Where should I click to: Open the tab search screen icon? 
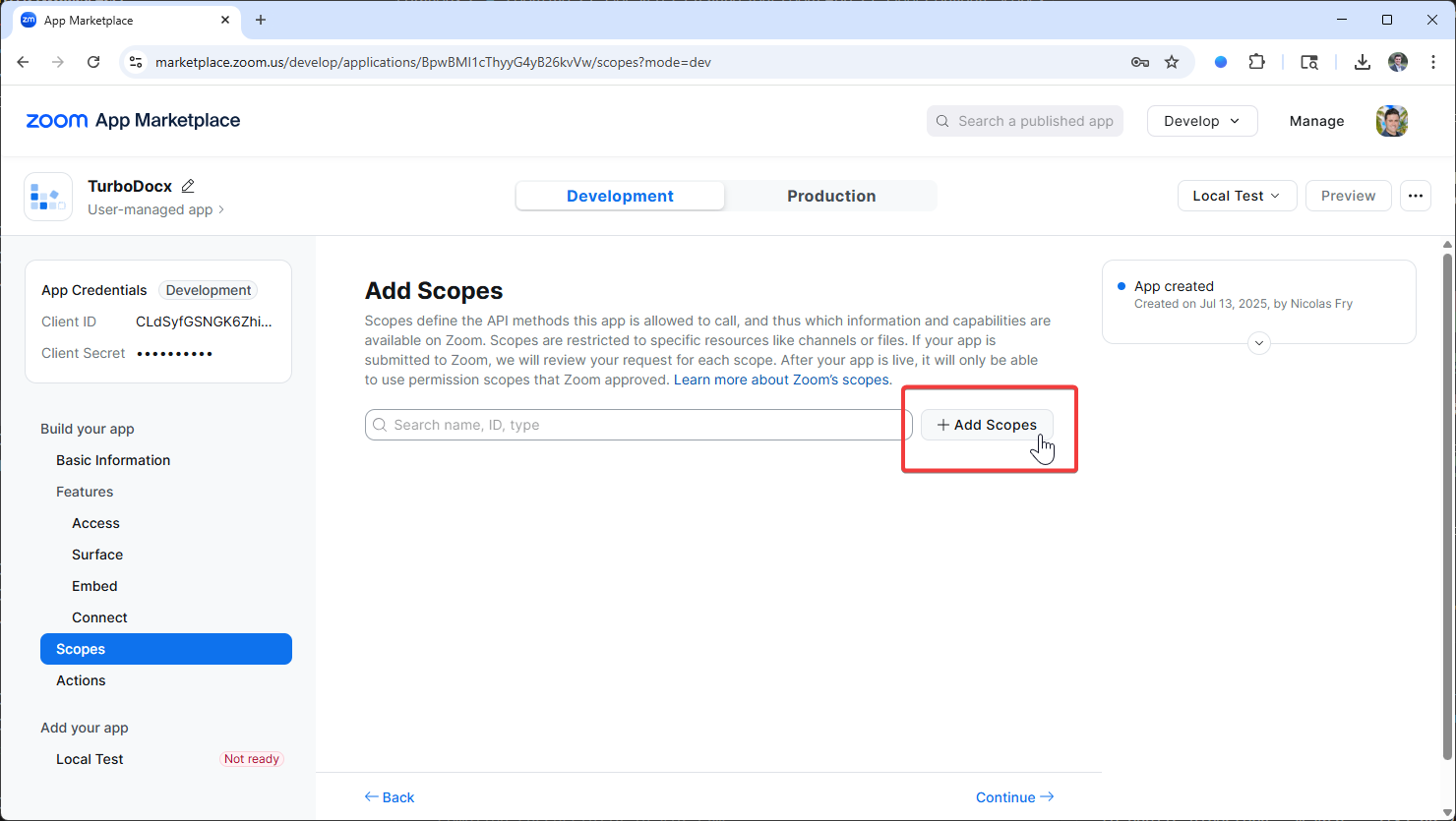coord(1309,62)
